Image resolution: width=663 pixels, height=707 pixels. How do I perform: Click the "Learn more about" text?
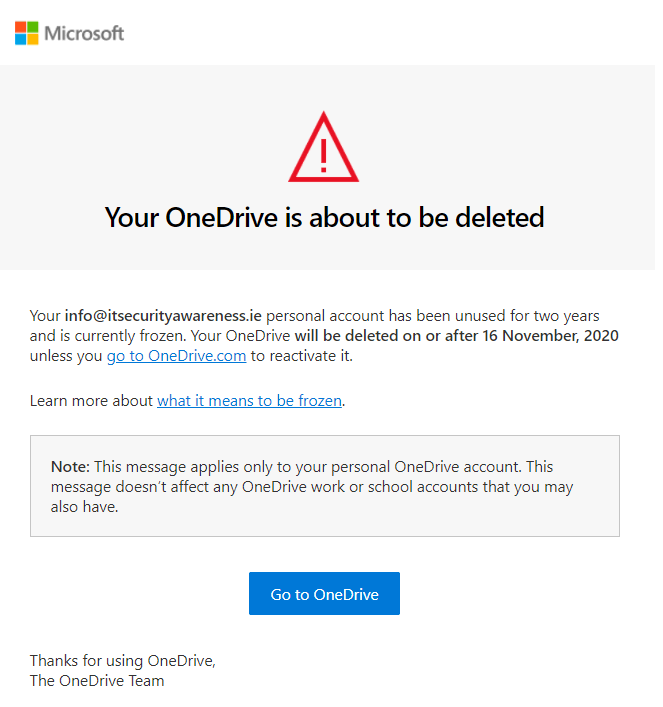click(x=91, y=400)
